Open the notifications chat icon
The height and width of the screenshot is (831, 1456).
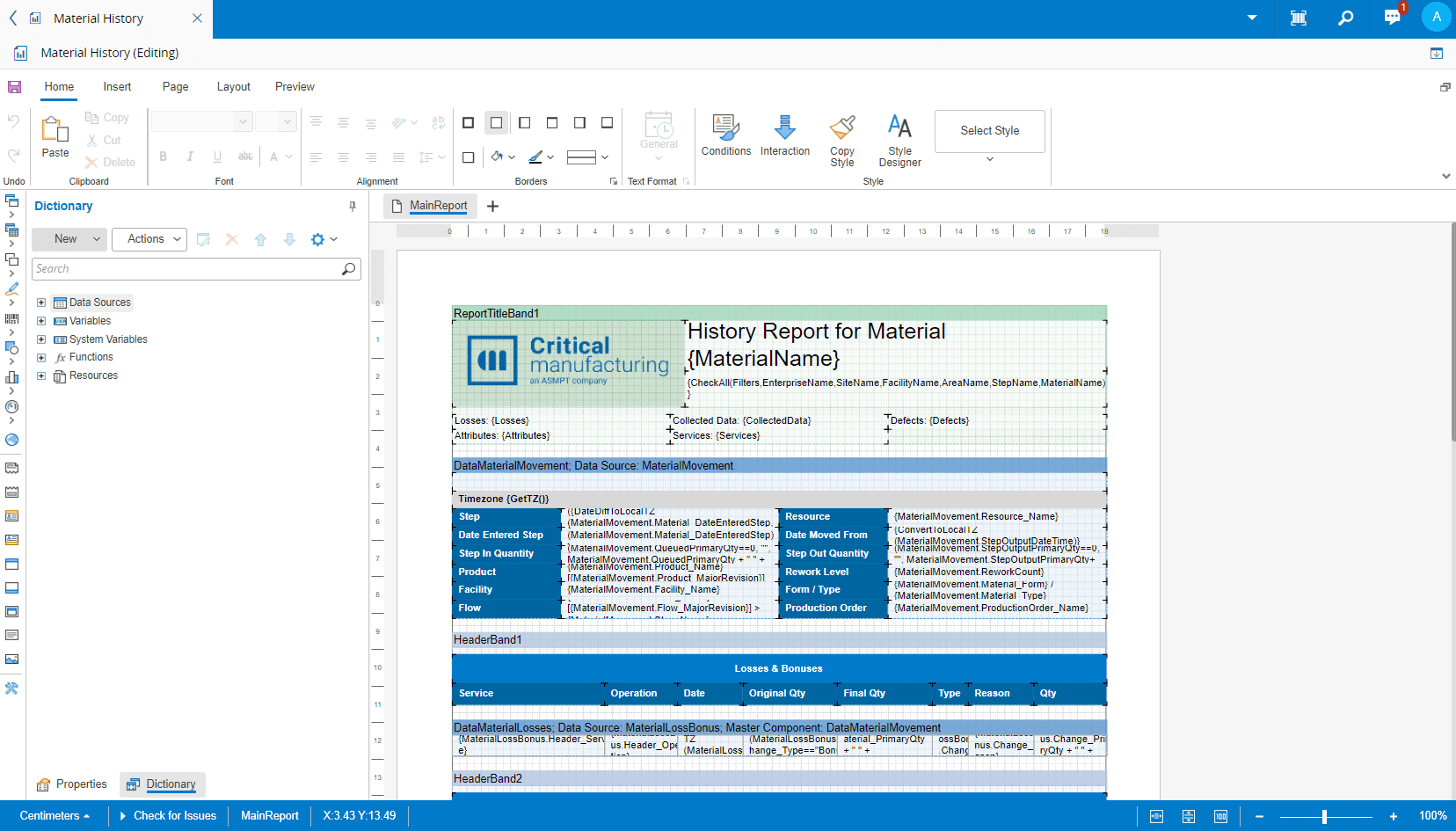click(x=1392, y=18)
